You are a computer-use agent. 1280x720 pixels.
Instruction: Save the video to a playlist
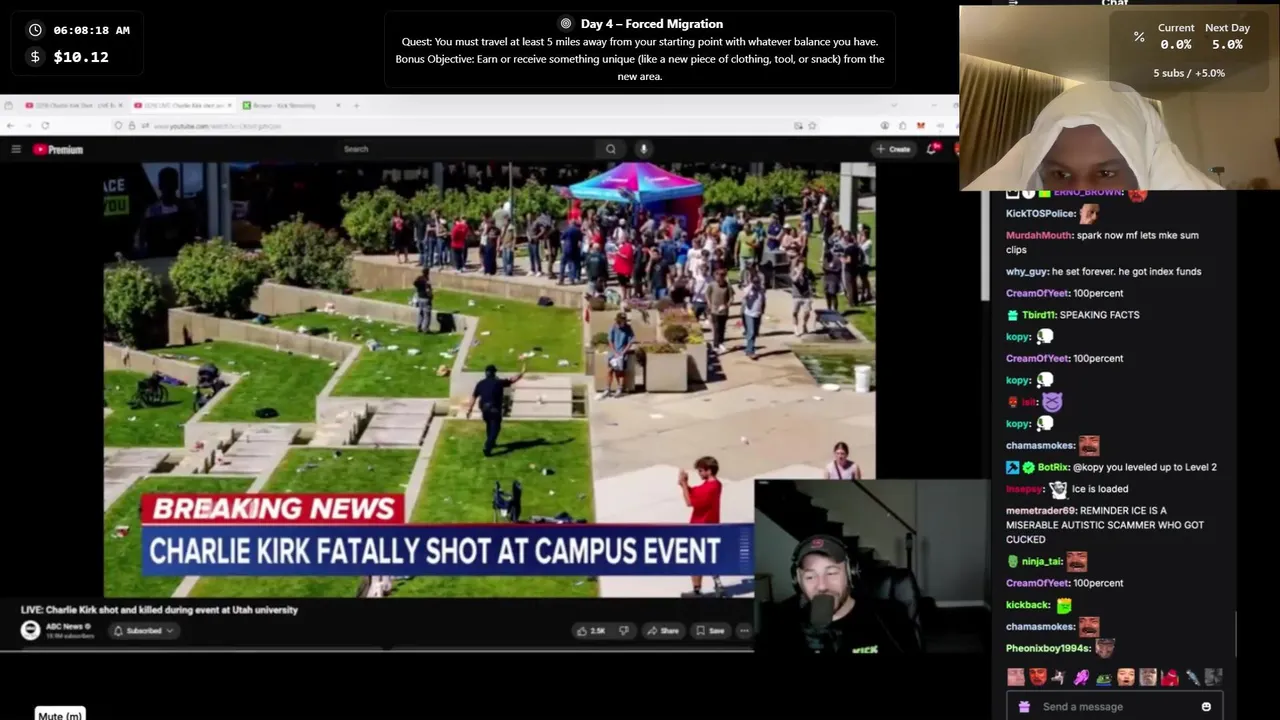(709, 631)
